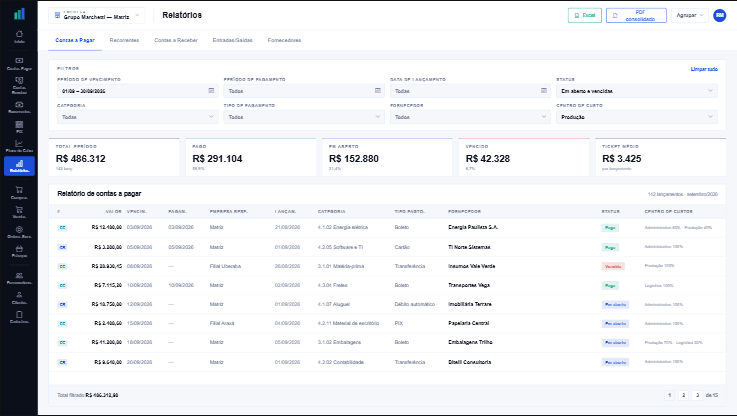
Task: Switch to the Entradas/Saídas tab
Action: pyautogui.click(x=233, y=40)
